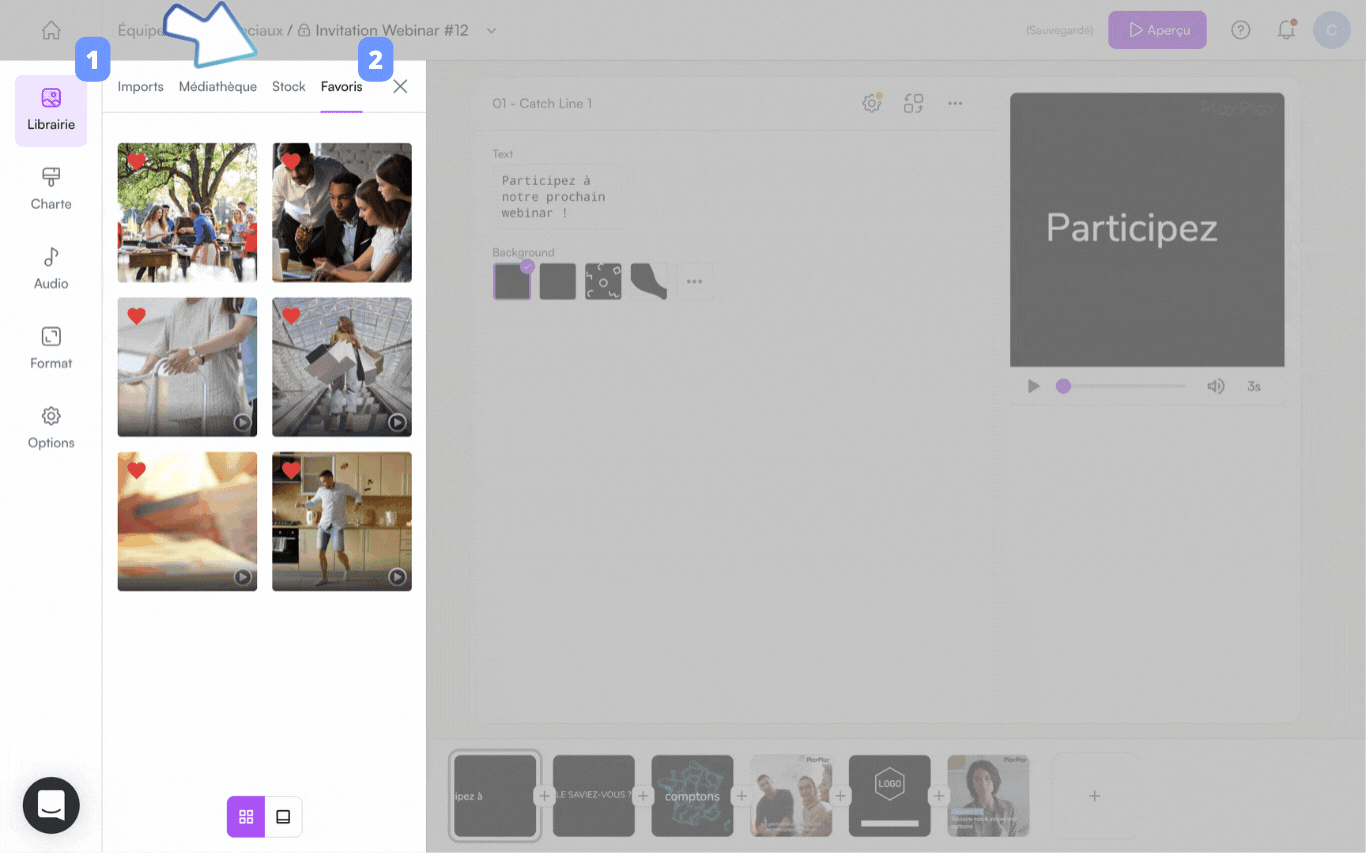Image resolution: width=1366 pixels, height=853 pixels.
Task: Insert scene after LOGO thumbnail plus
Action: pos(939,796)
